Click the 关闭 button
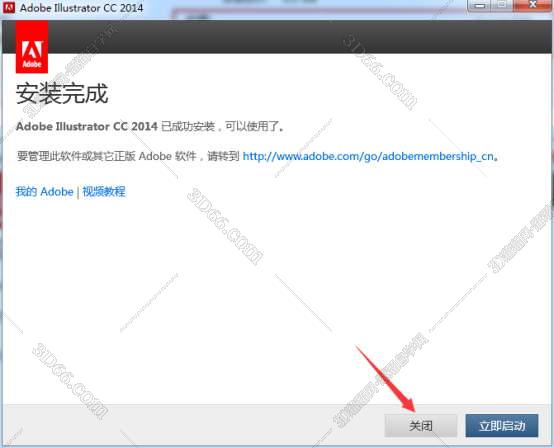The width and height of the screenshot is (554, 448). point(420,426)
